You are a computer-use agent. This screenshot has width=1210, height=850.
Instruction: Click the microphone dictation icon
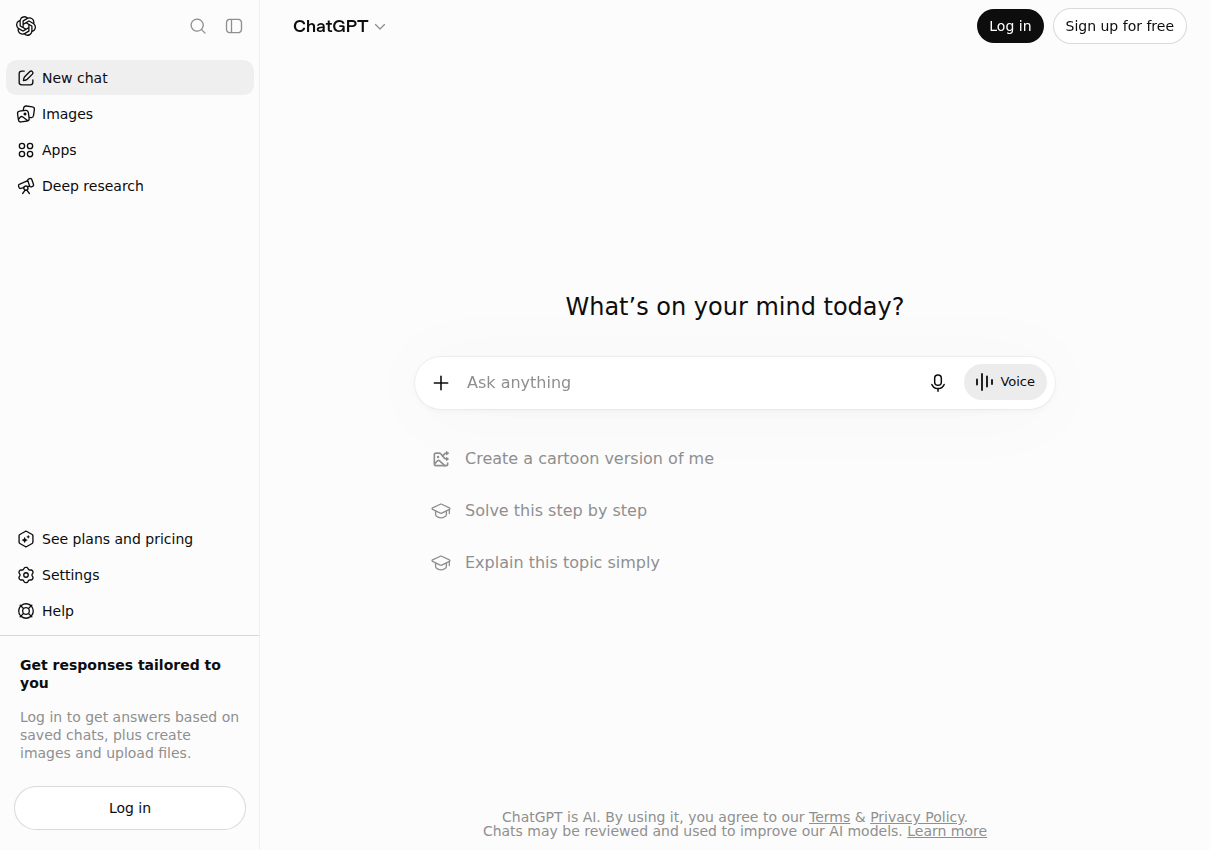click(938, 383)
